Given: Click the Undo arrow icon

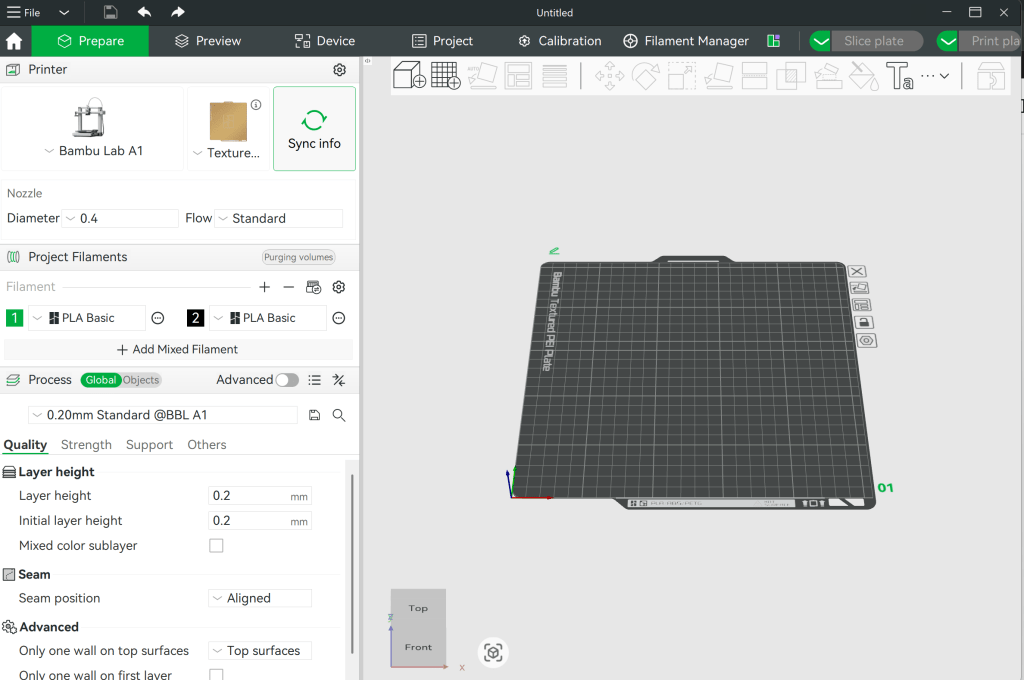Looking at the screenshot, I should point(144,12).
